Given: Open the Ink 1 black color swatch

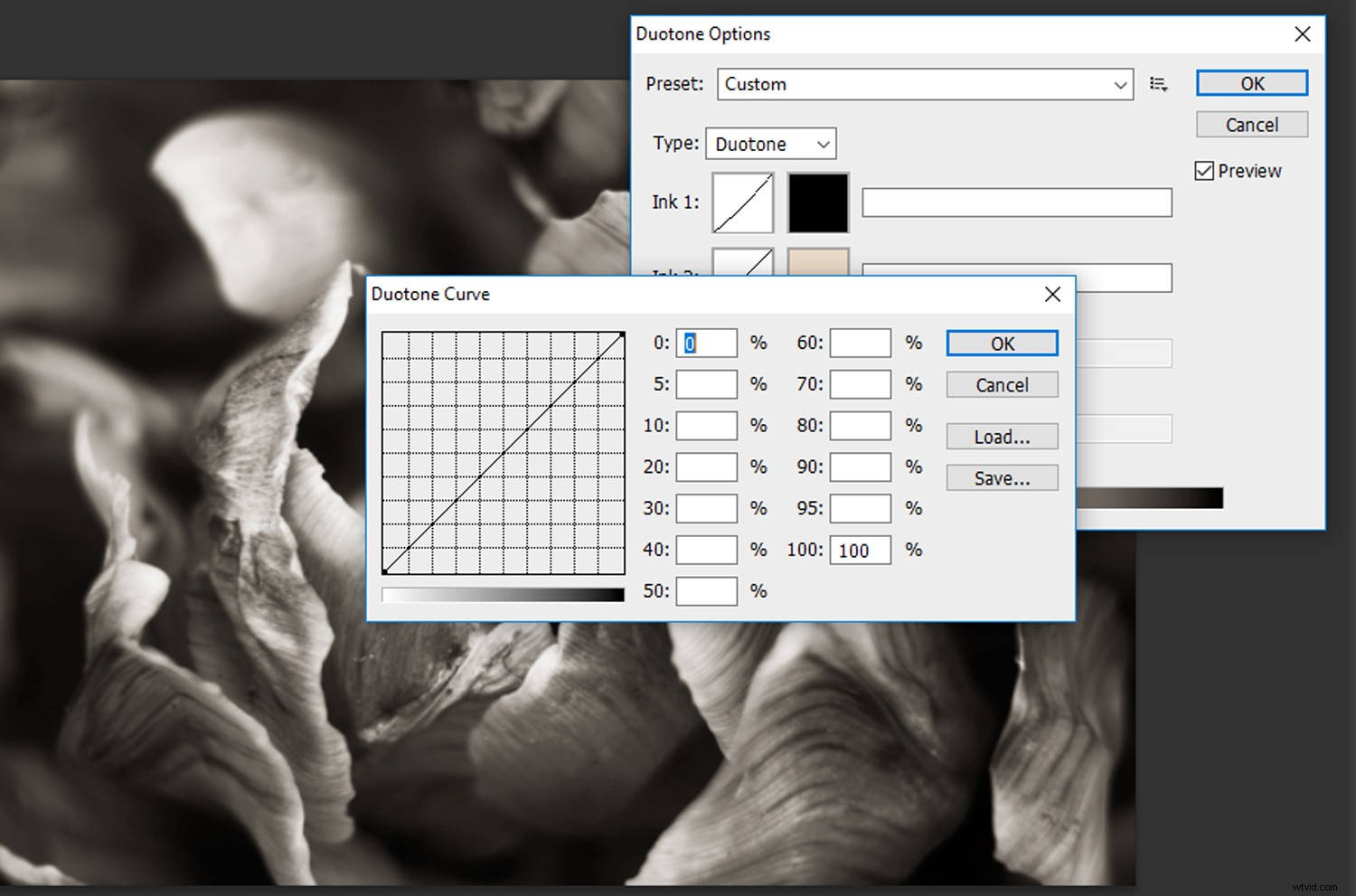Looking at the screenshot, I should [x=817, y=203].
